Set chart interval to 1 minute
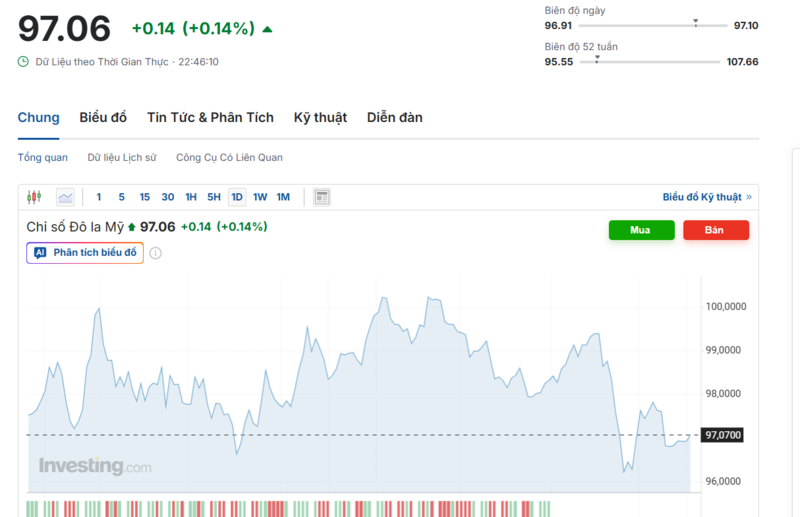Viewport: 800px width, 517px height. [98, 197]
